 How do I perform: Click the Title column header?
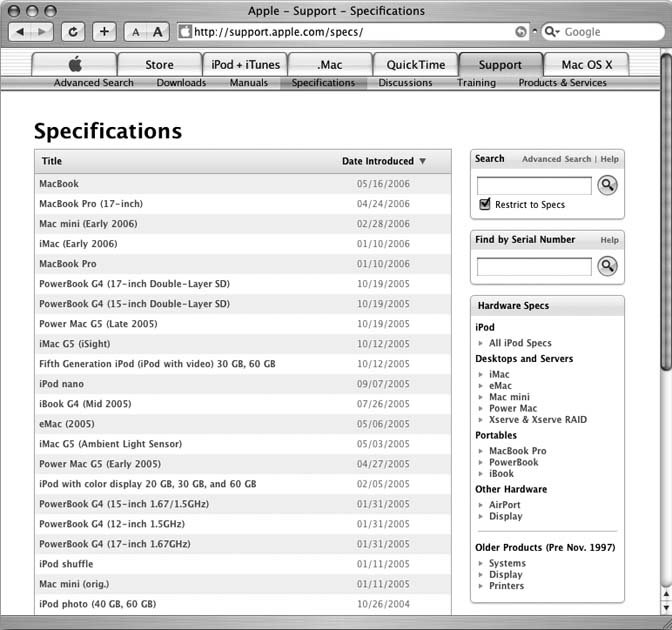[x=52, y=161]
